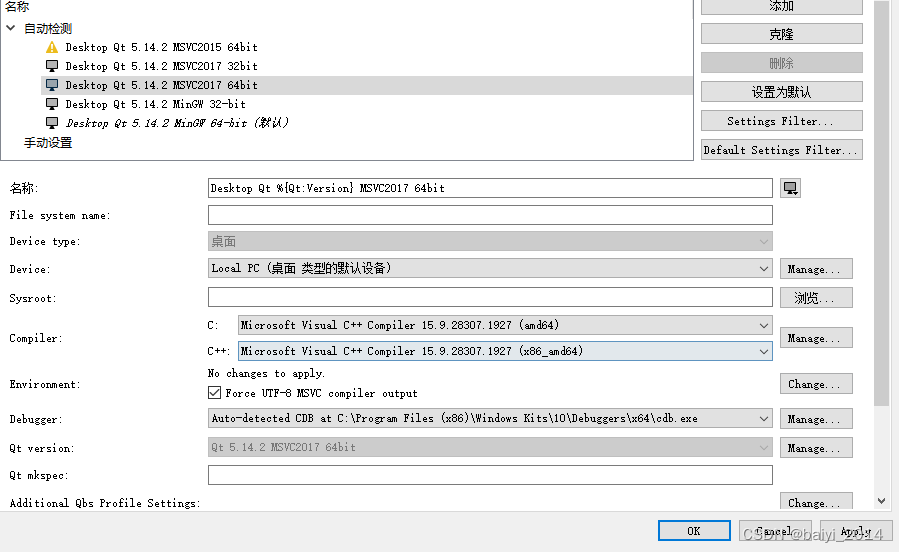Open the Qt version dropdown
The width and height of the screenshot is (899, 552).
(490, 447)
